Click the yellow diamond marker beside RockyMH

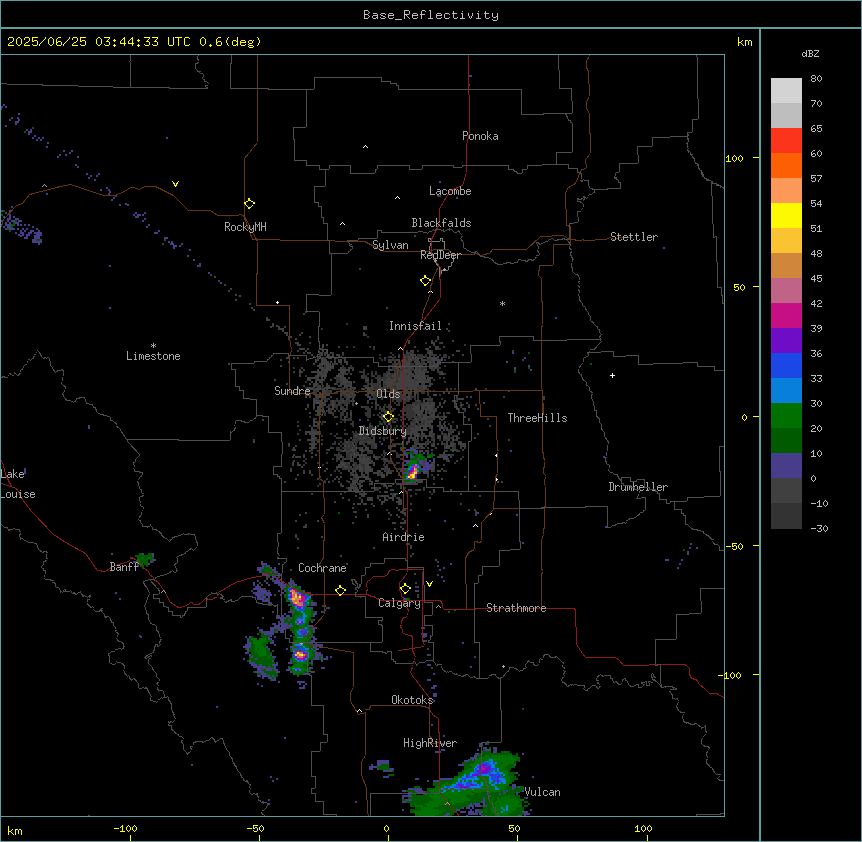pyautogui.click(x=250, y=204)
